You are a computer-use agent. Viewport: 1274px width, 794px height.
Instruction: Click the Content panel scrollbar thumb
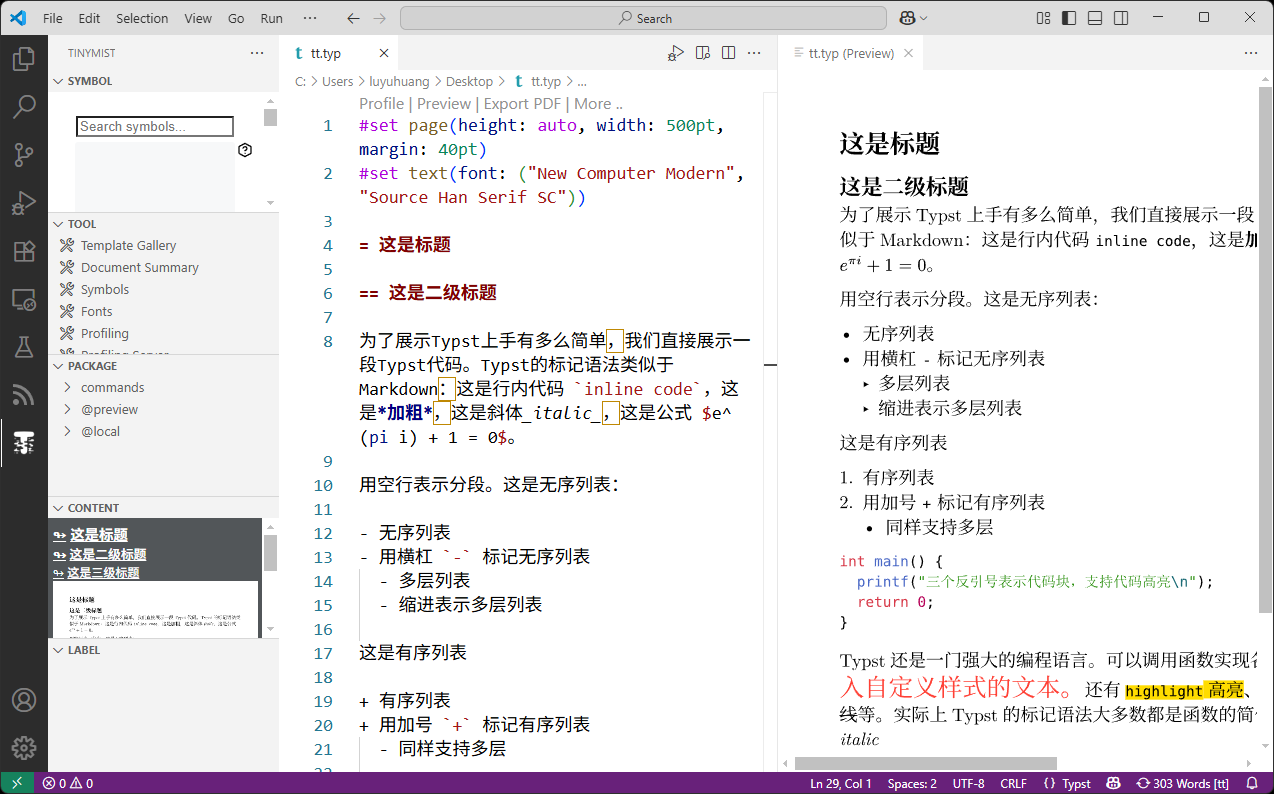(271, 553)
